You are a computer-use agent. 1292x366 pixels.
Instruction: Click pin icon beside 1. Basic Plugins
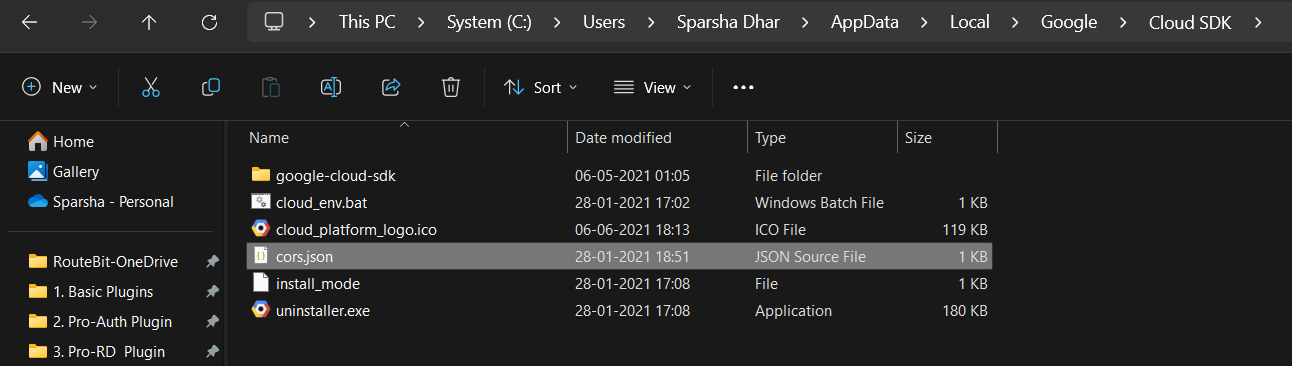tap(212, 292)
